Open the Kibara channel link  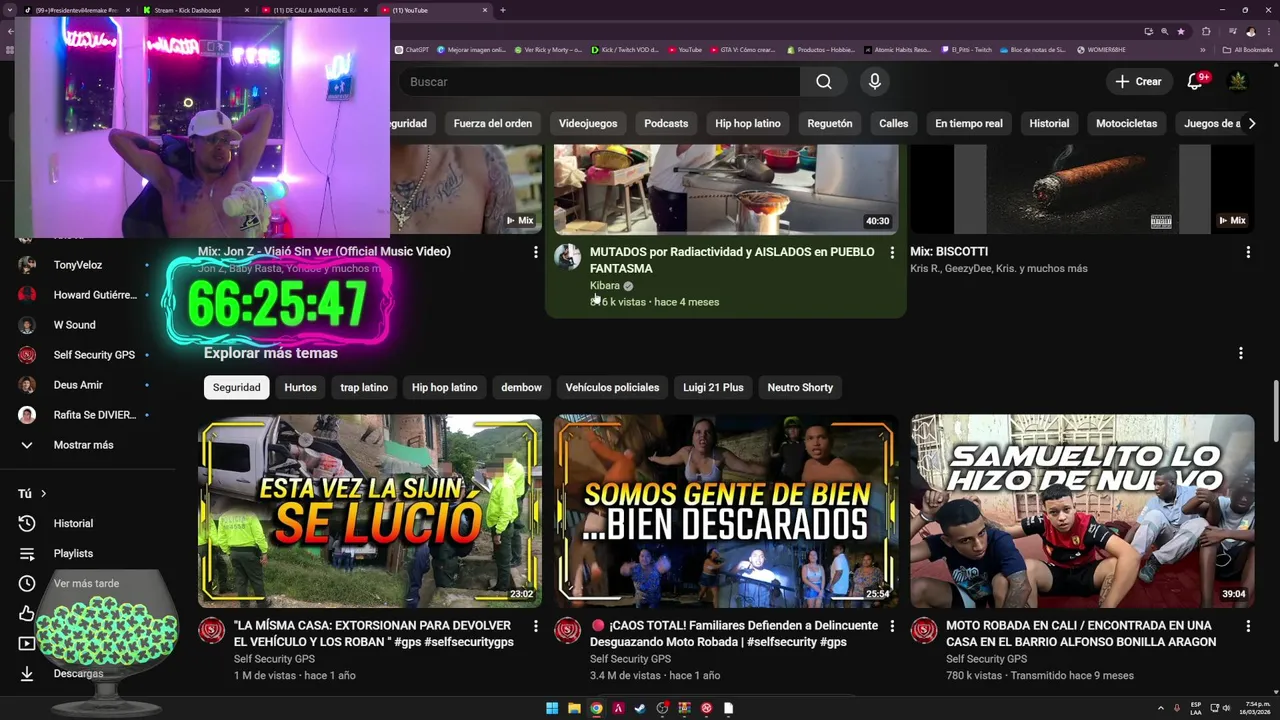click(605, 286)
